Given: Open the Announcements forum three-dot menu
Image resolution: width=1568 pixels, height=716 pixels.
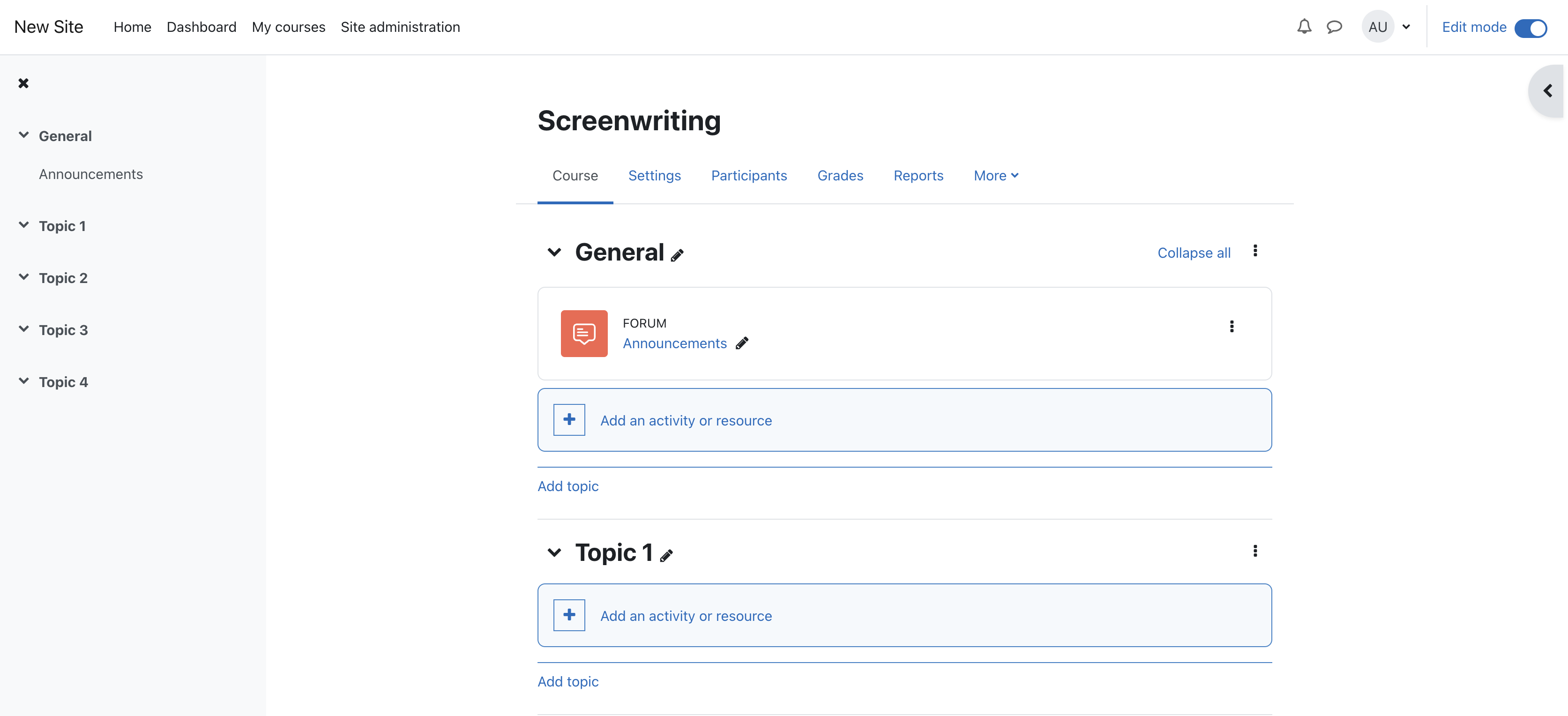Looking at the screenshot, I should pyautogui.click(x=1232, y=326).
